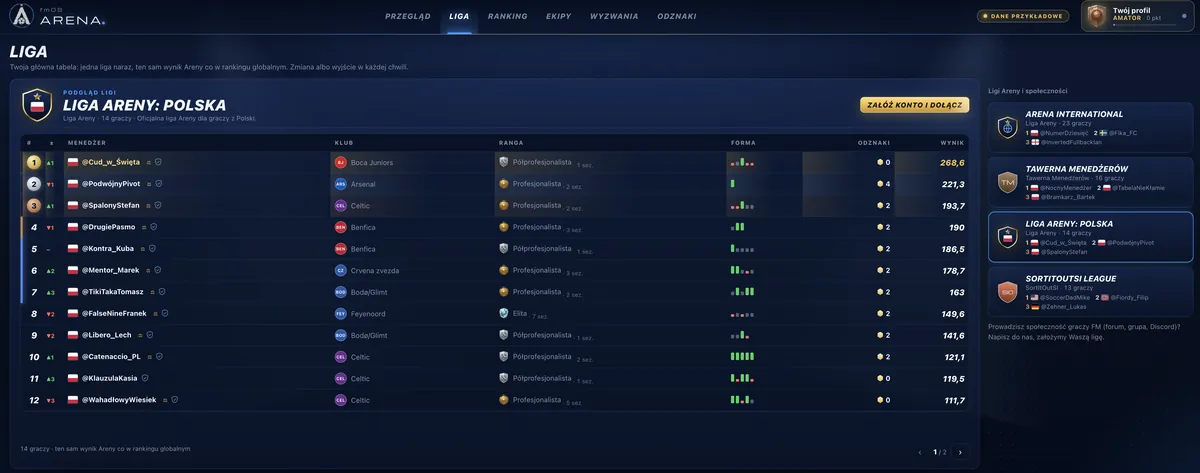Image resolution: width=1200 pixels, height=473 pixels.
Task: Open manager @SpalonyStefan profile
Action: pyautogui.click(x=110, y=205)
